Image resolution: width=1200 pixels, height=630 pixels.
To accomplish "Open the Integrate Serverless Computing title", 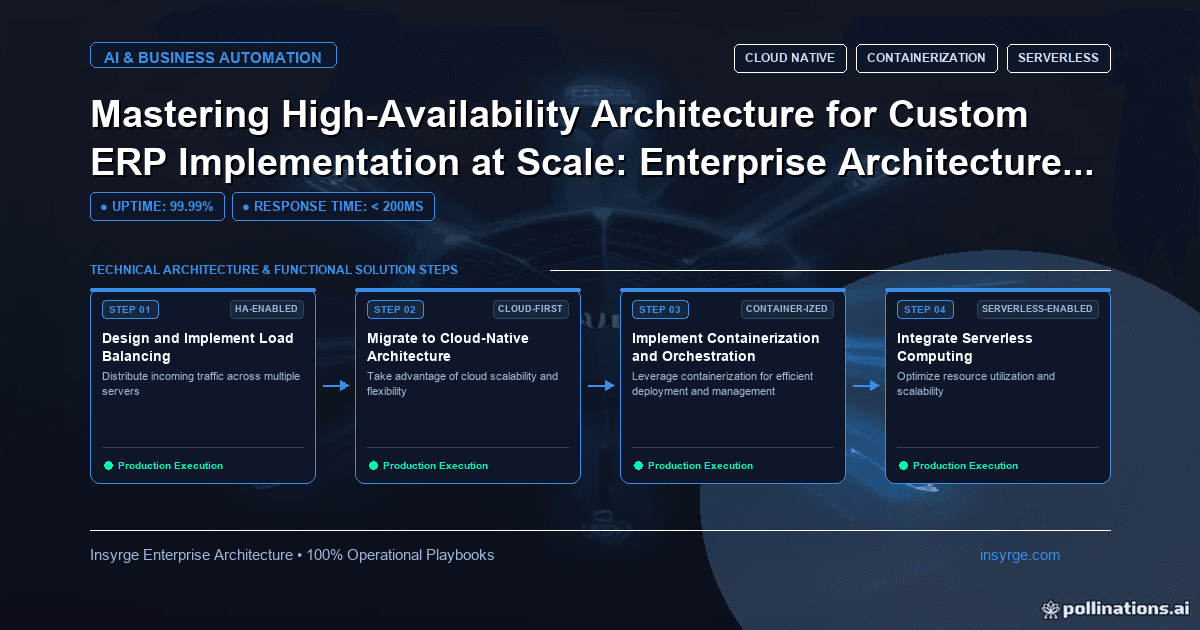I will [965, 347].
